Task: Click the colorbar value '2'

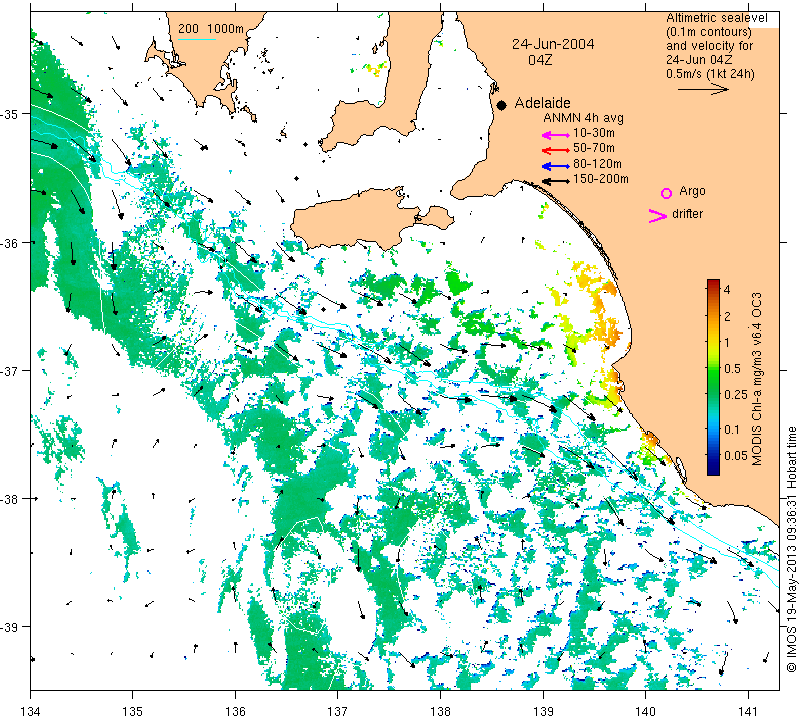Action: coord(727,316)
